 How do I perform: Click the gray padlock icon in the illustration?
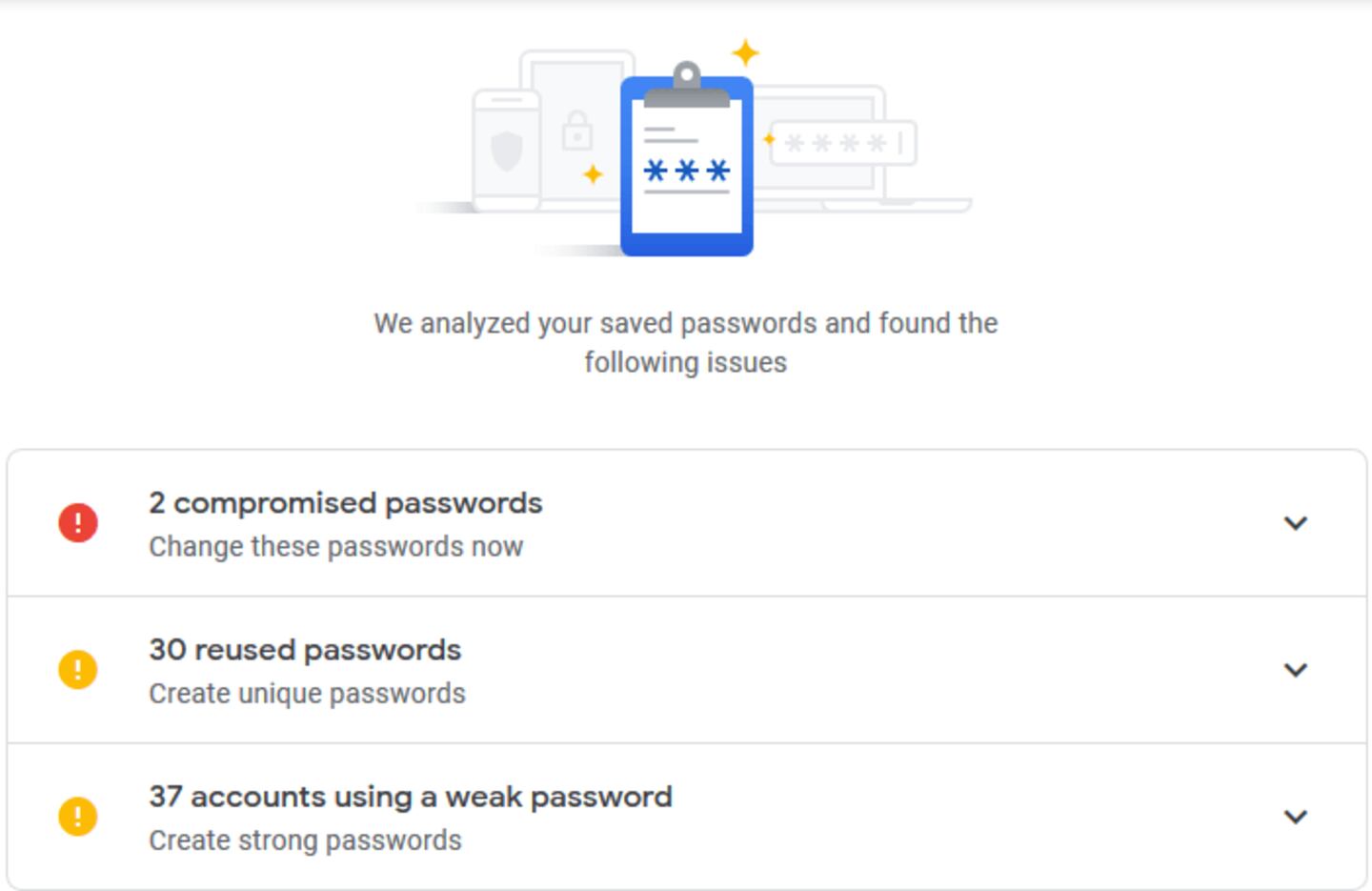pos(576,132)
